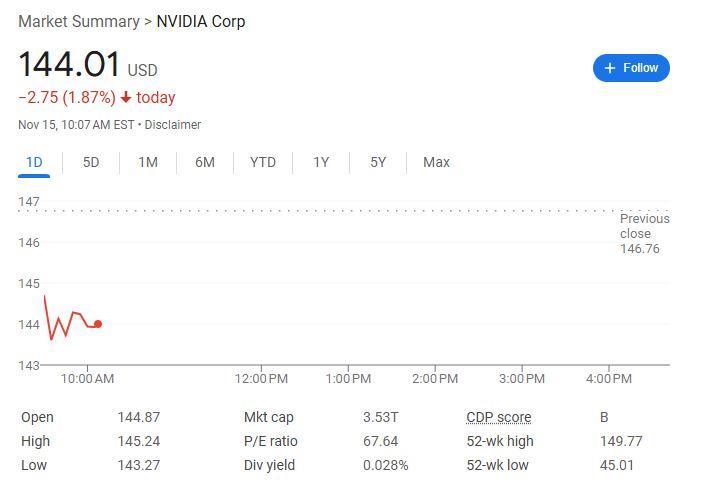
Task: Select the YTD tab
Action: click(263, 162)
